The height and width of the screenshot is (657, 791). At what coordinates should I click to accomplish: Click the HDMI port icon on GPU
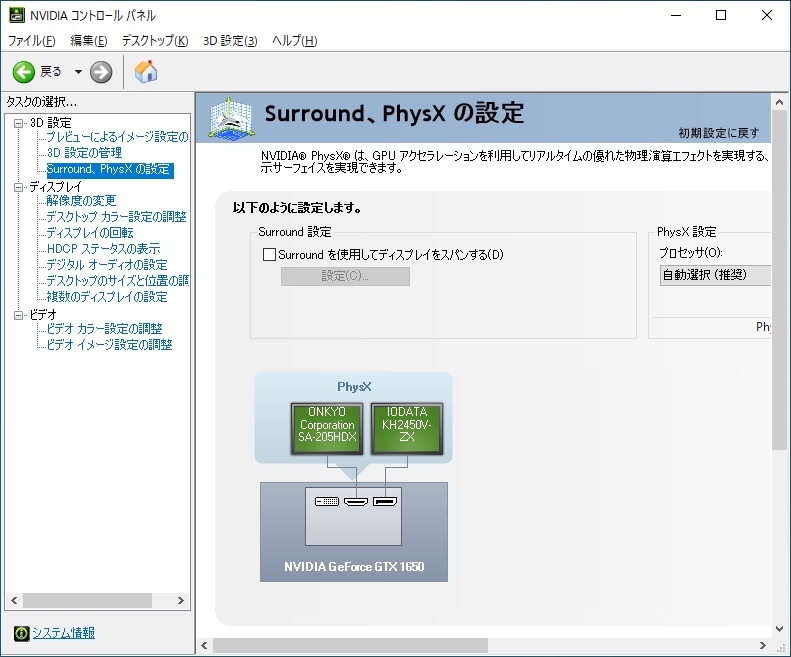(356, 501)
